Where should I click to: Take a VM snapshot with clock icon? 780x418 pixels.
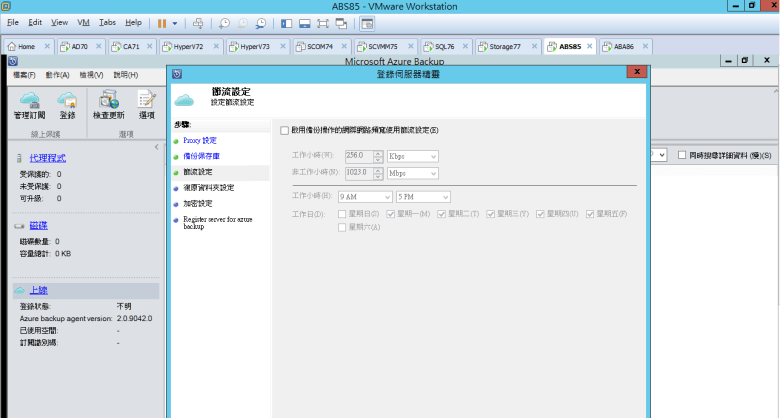coord(224,22)
